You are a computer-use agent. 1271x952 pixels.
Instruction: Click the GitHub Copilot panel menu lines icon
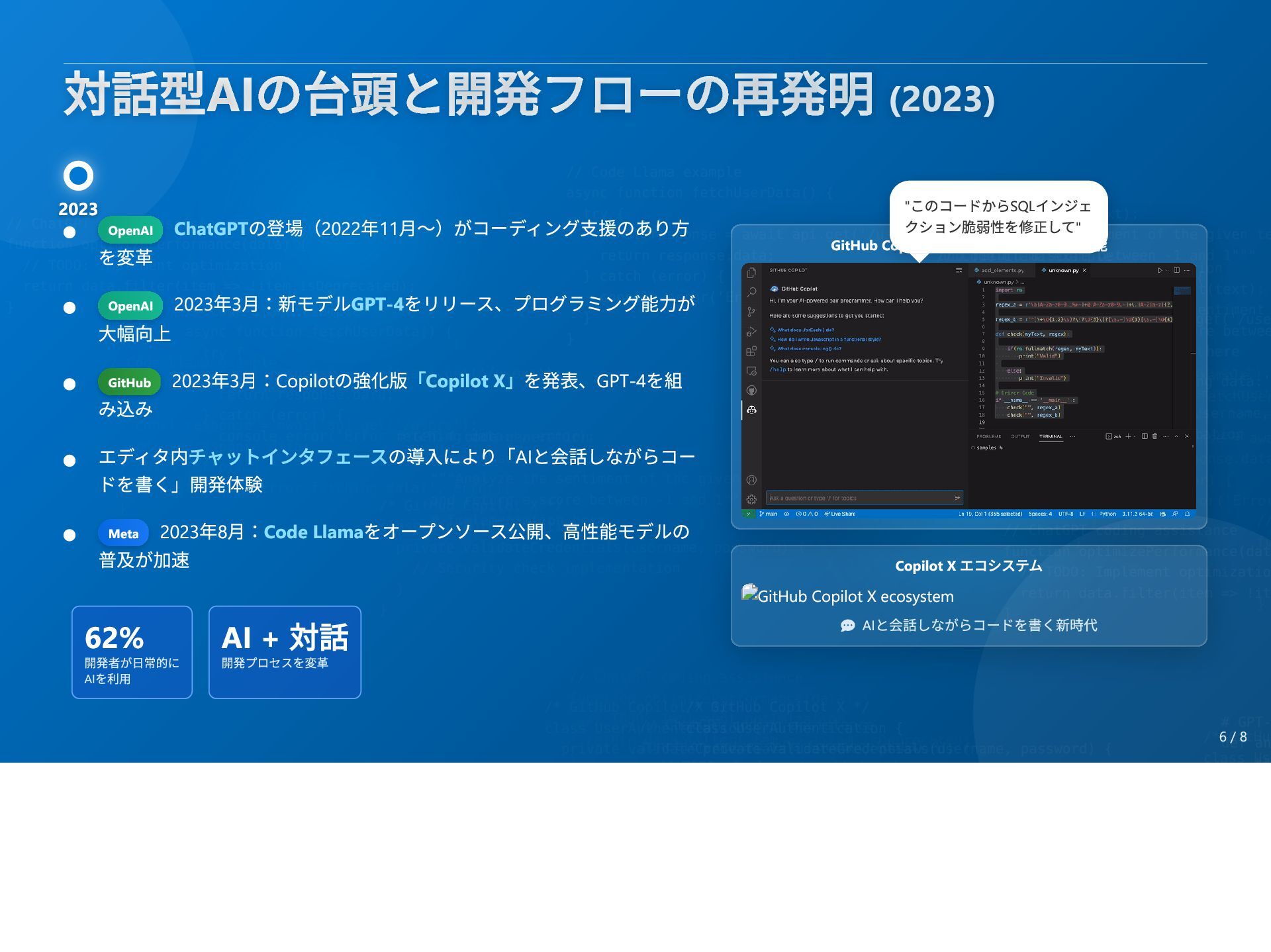click(x=959, y=271)
